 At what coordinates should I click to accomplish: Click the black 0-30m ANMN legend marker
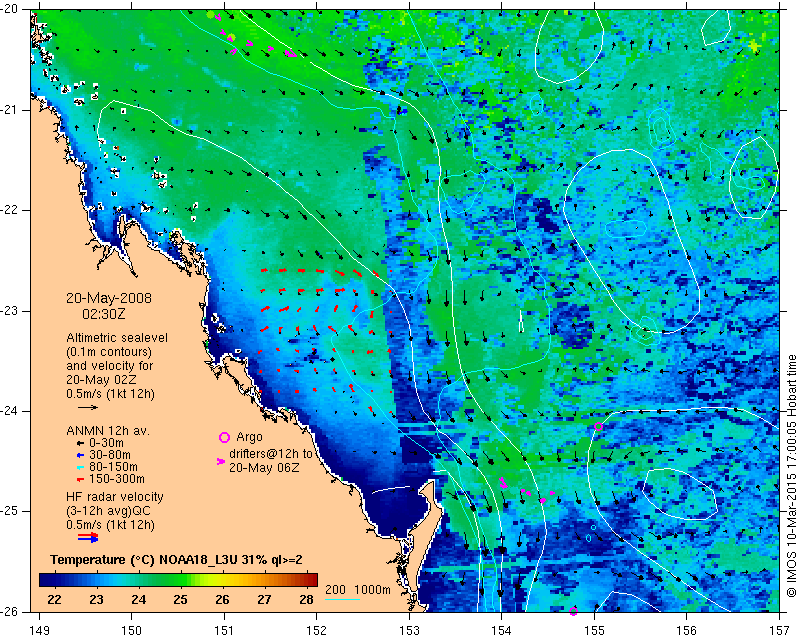coord(80,443)
